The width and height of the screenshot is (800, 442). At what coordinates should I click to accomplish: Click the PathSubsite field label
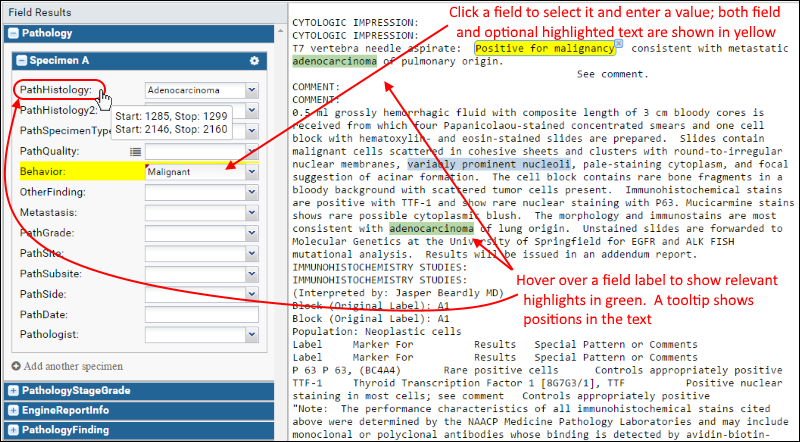pyautogui.click(x=51, y=274)
